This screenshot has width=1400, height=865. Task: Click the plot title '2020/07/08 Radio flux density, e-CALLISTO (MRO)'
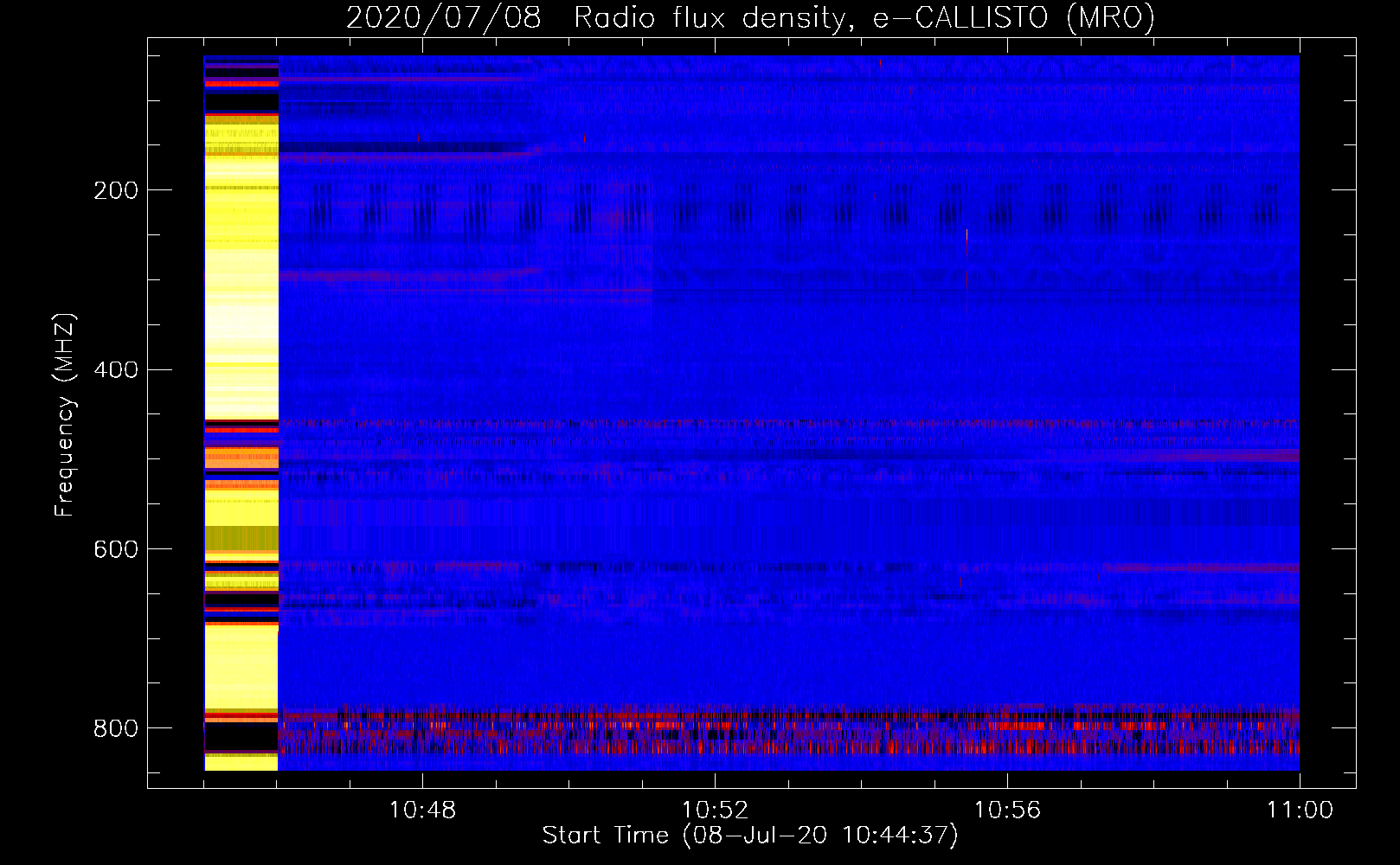coord(750,18)
